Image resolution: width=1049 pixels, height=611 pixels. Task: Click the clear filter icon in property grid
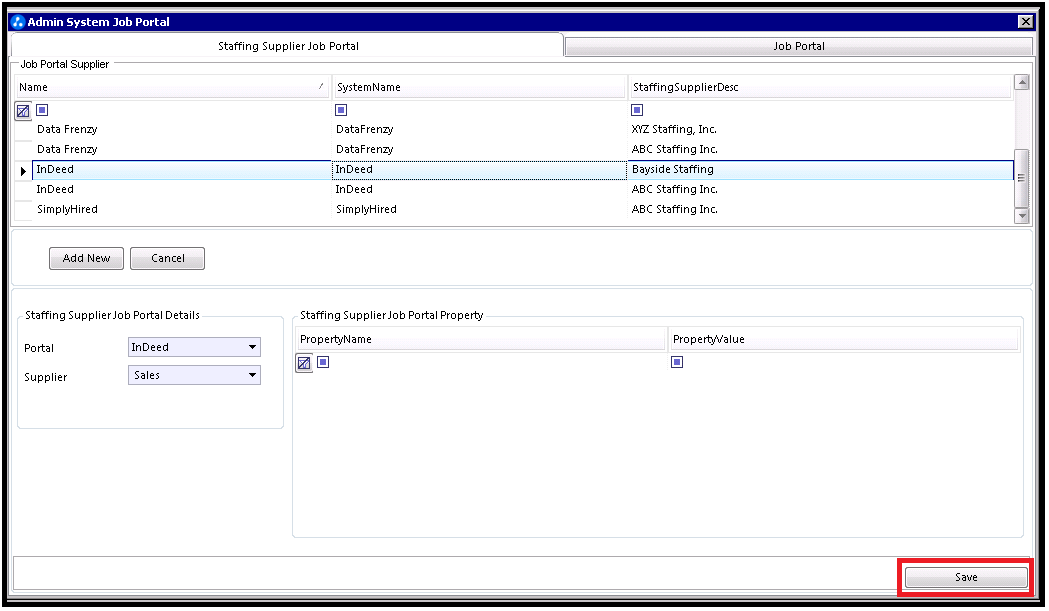(x=304, y=363)
